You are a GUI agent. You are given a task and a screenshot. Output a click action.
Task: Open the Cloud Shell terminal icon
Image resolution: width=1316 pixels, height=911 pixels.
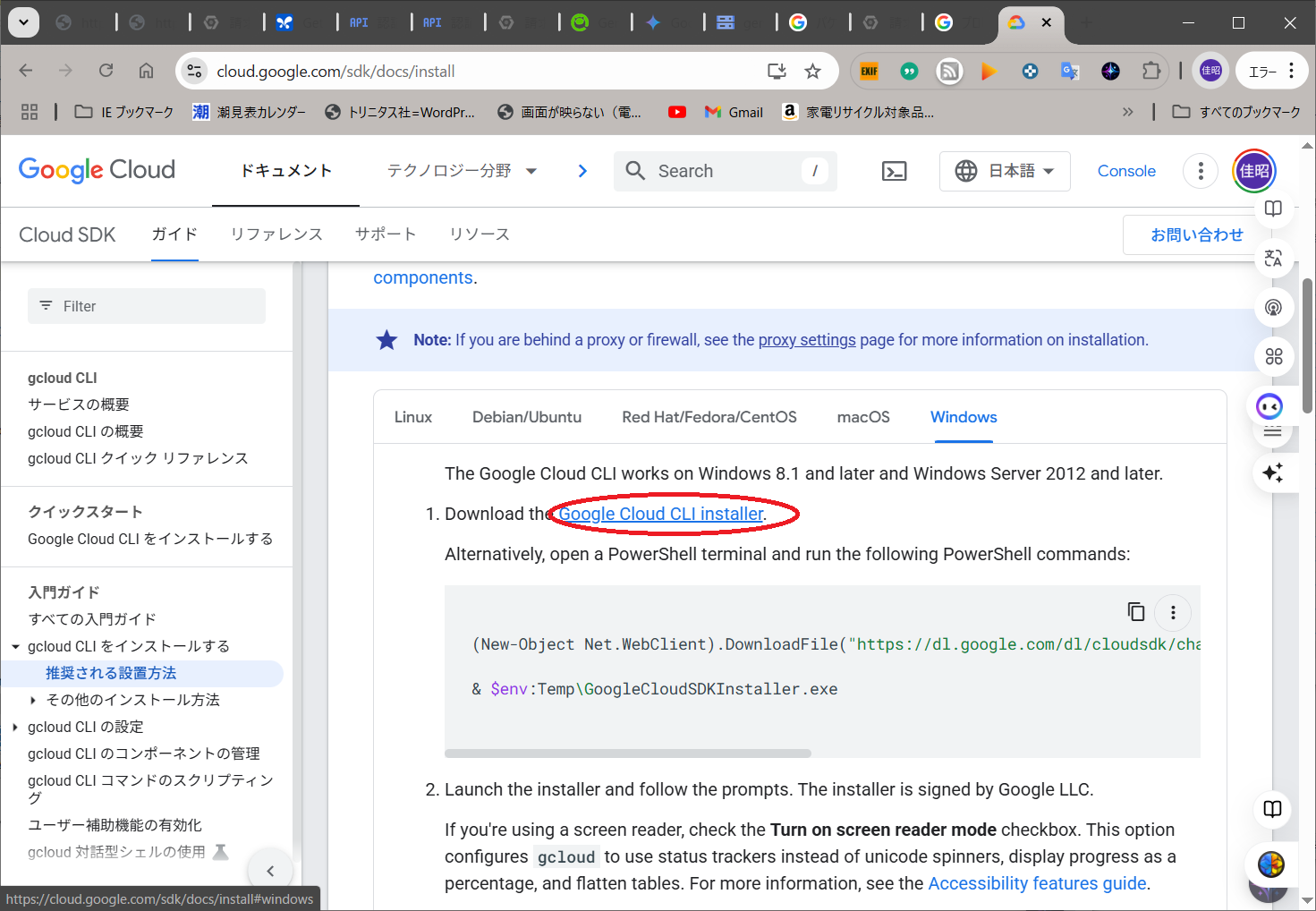(894, 171)
